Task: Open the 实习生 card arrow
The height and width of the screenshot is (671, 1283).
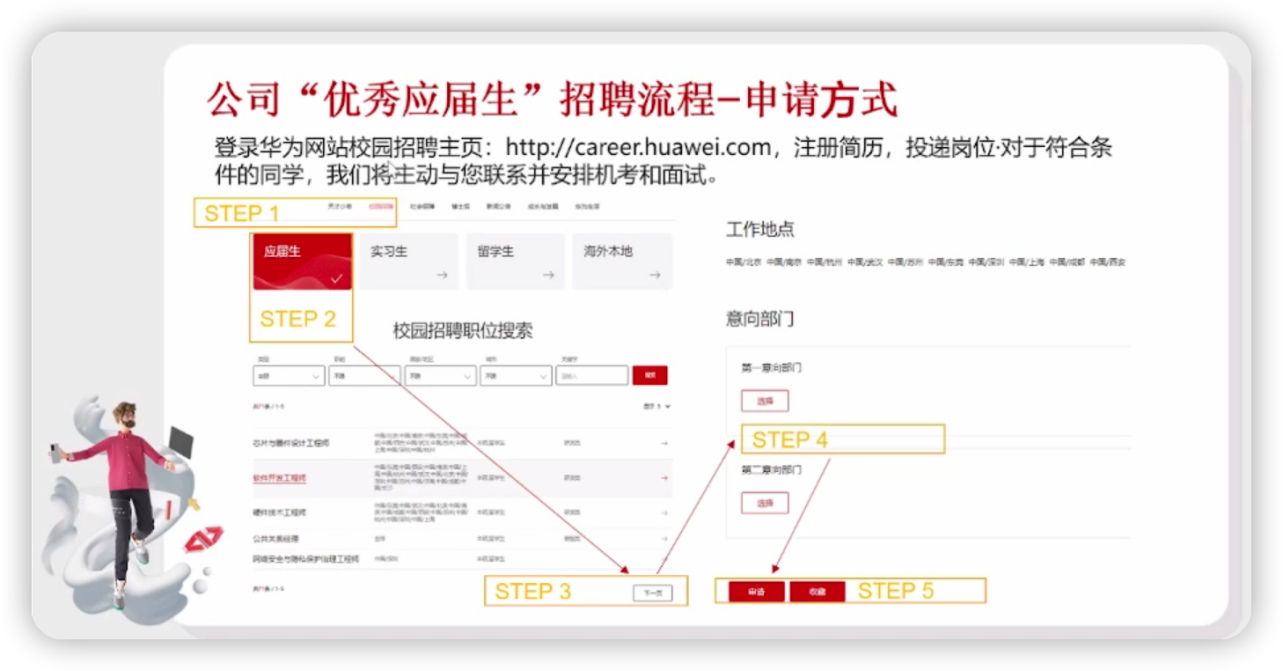Action: tap(441, 275)
